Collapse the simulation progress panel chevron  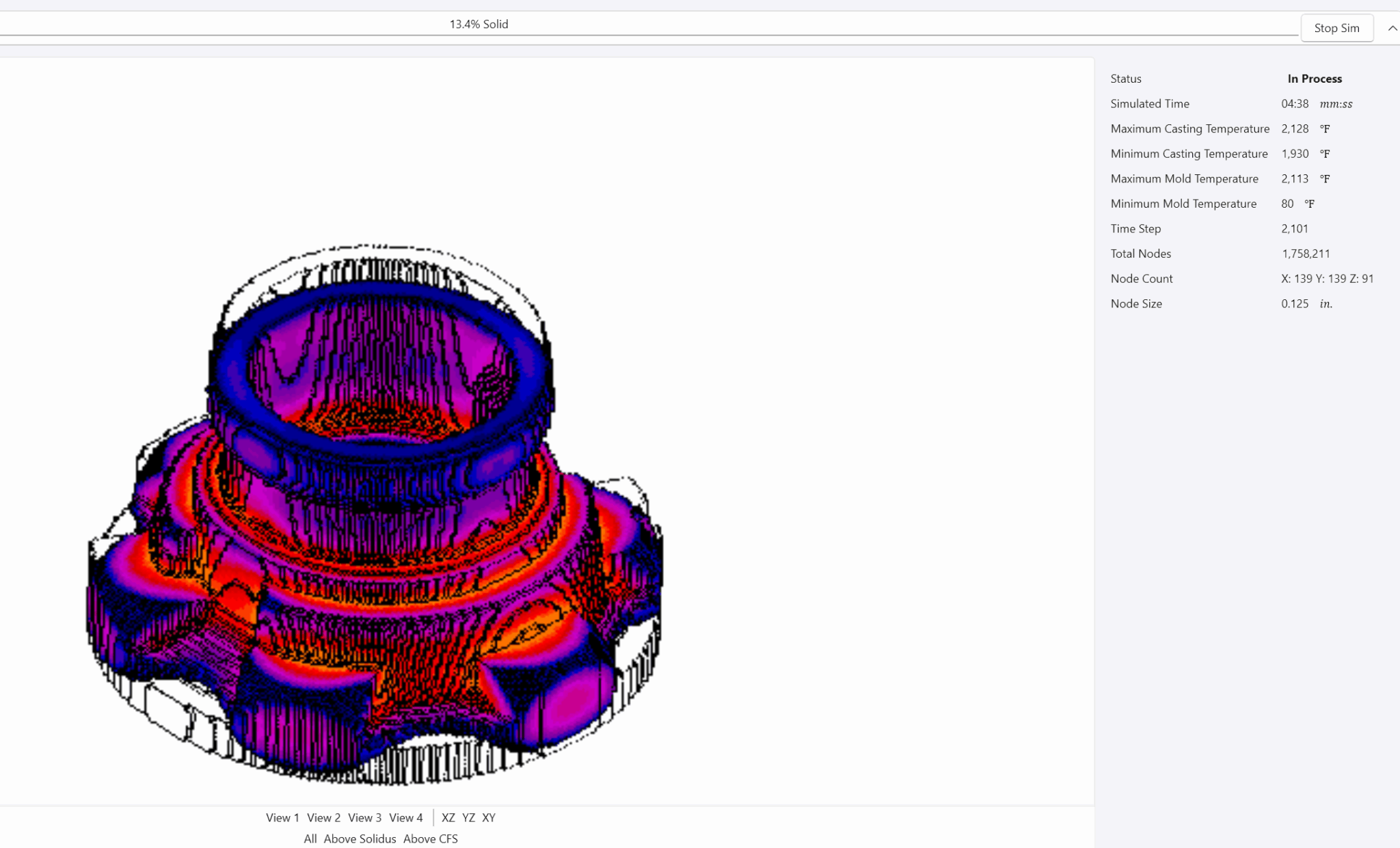click(1392, 28)
